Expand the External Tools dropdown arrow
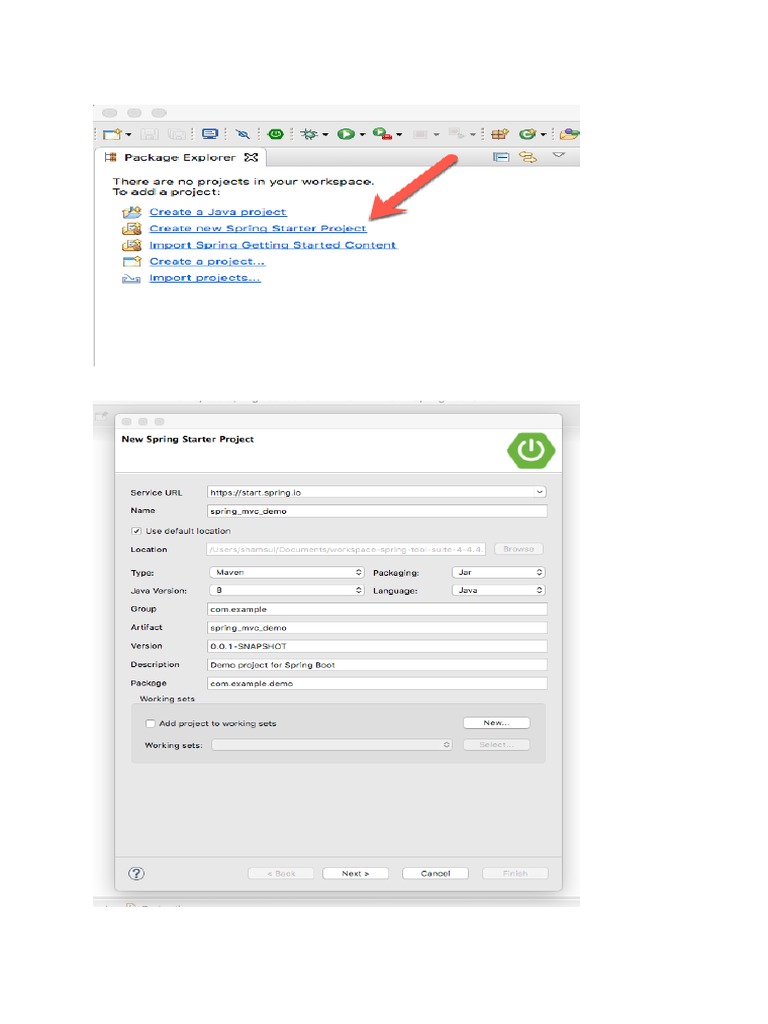This screenshot has width=768, height=1024. 399,135
